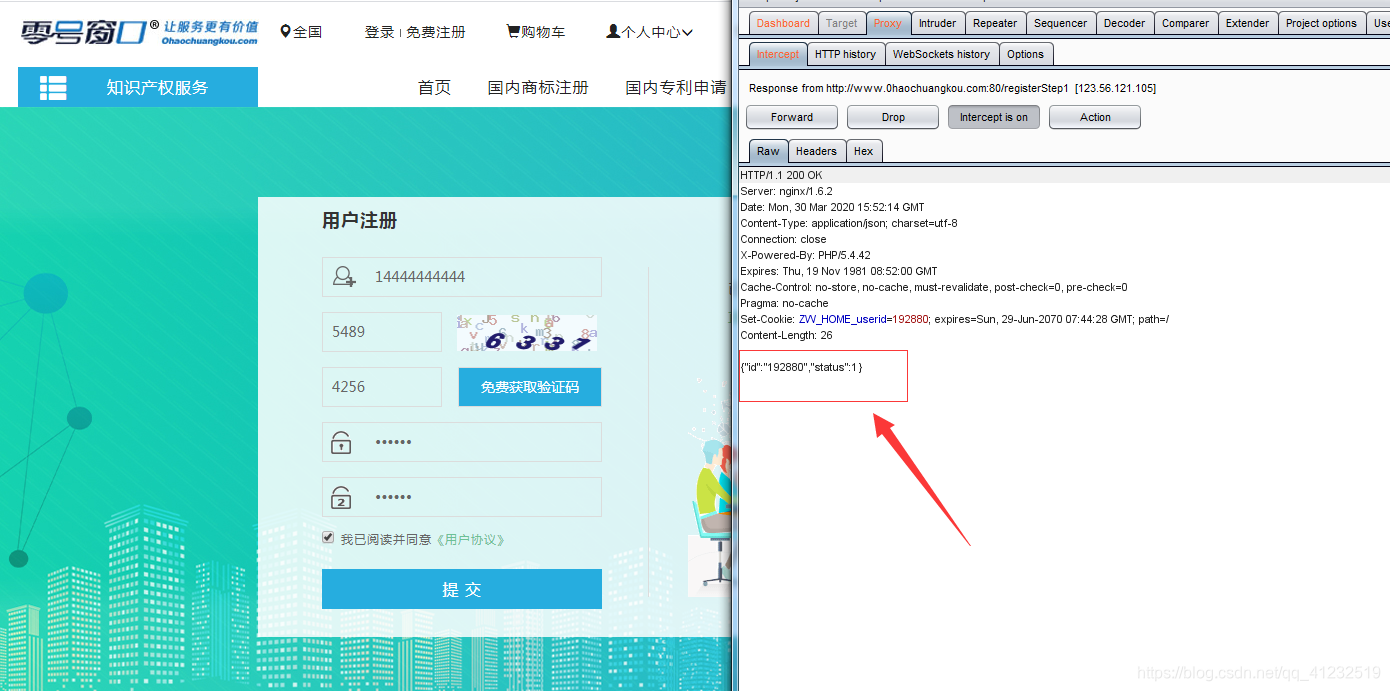Click the 免费注册 link
This screenshot has height=691, width=1390.
[436, 32]
